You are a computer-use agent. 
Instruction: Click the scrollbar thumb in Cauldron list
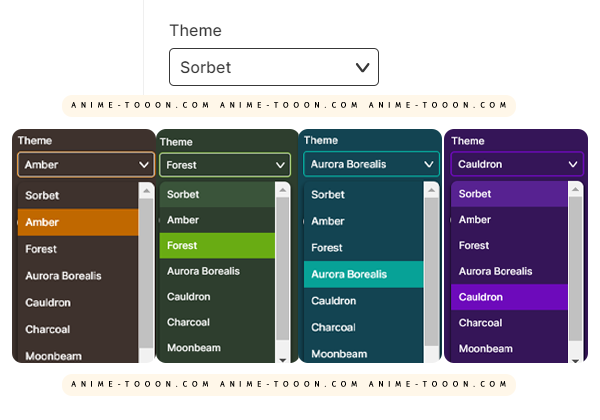point(576,269)
